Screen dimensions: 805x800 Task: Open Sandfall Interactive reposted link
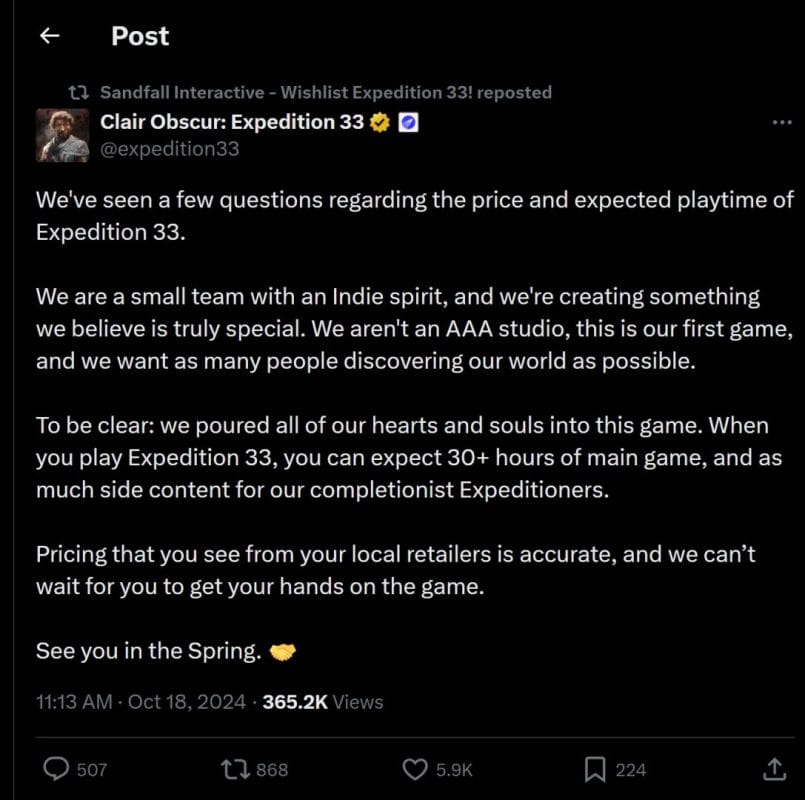coord(326,92)
